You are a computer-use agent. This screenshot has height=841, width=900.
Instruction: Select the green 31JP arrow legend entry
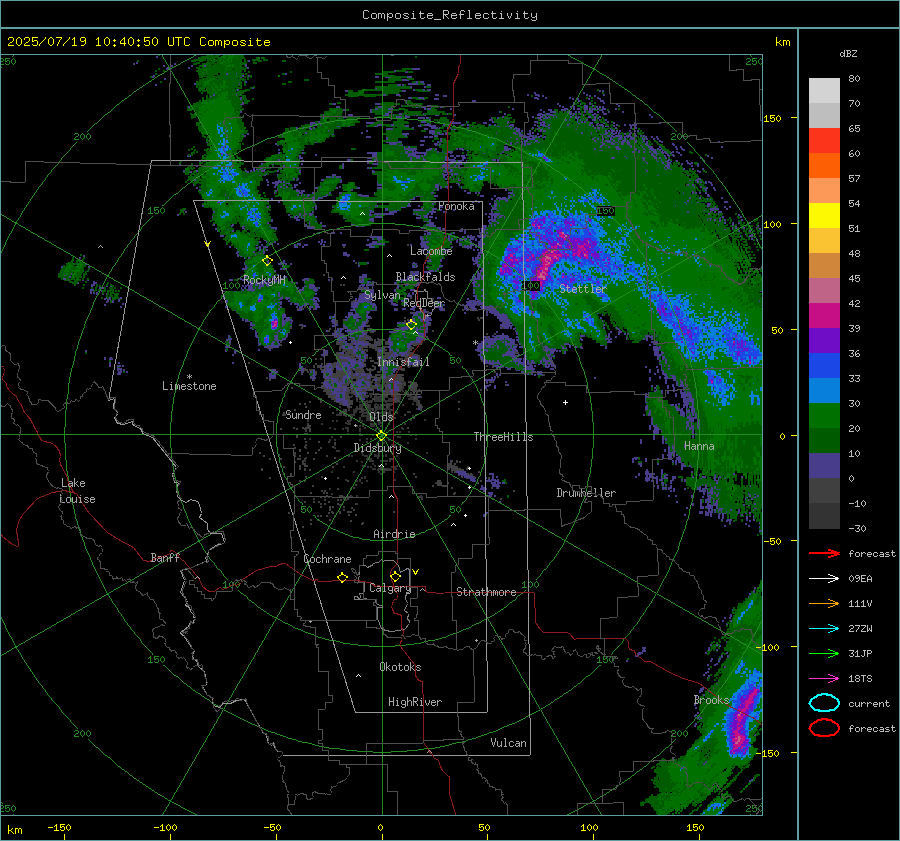coord(824,653)
